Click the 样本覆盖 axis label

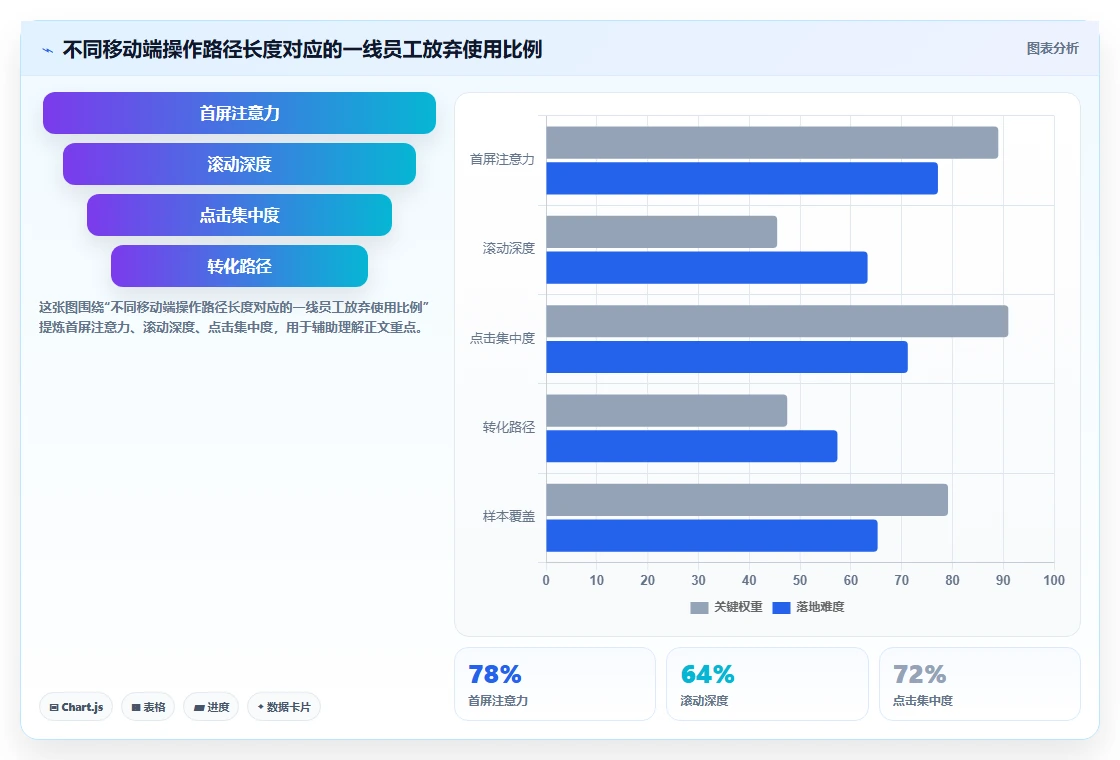[509, 516]
